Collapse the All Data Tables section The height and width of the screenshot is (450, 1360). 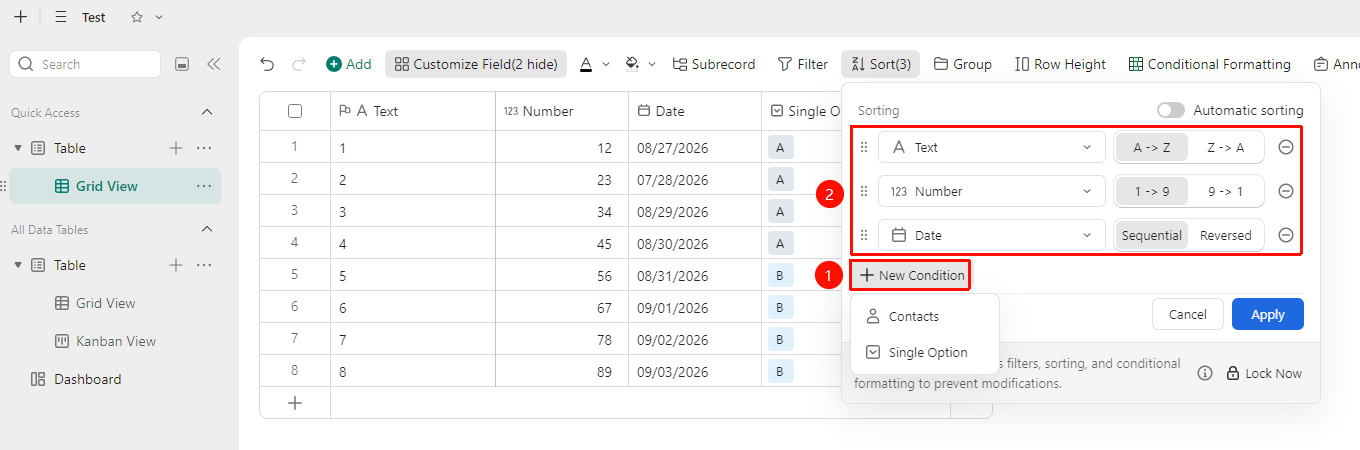207,229
